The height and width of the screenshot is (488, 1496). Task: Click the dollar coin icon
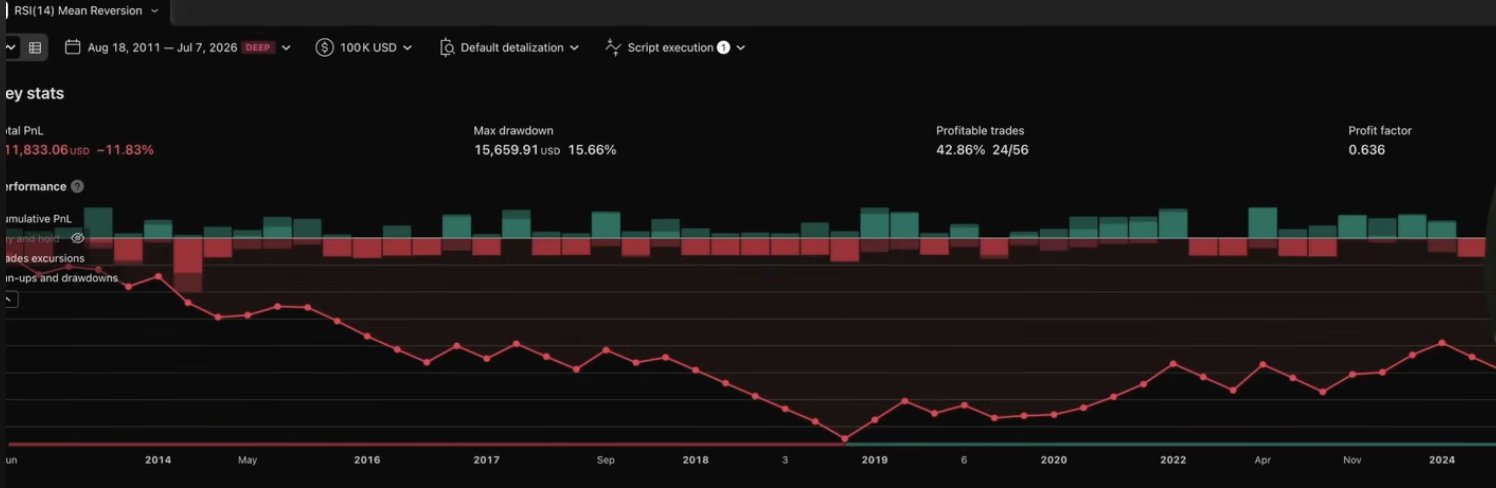click(324, 47)
